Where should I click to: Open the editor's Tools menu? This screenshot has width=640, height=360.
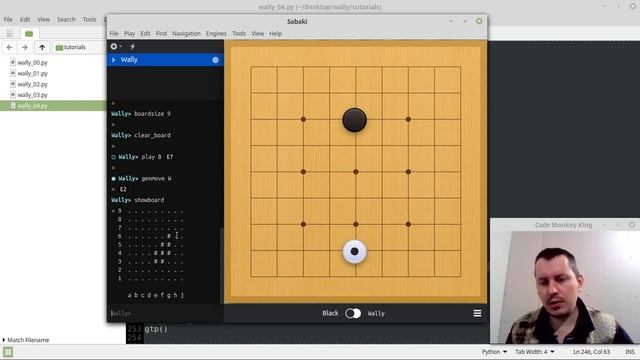tap(89, 19)
